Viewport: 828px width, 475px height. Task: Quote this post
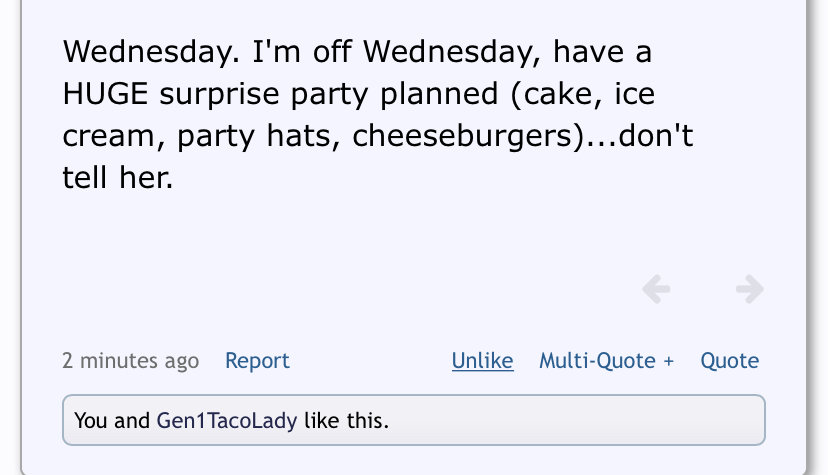729,361
